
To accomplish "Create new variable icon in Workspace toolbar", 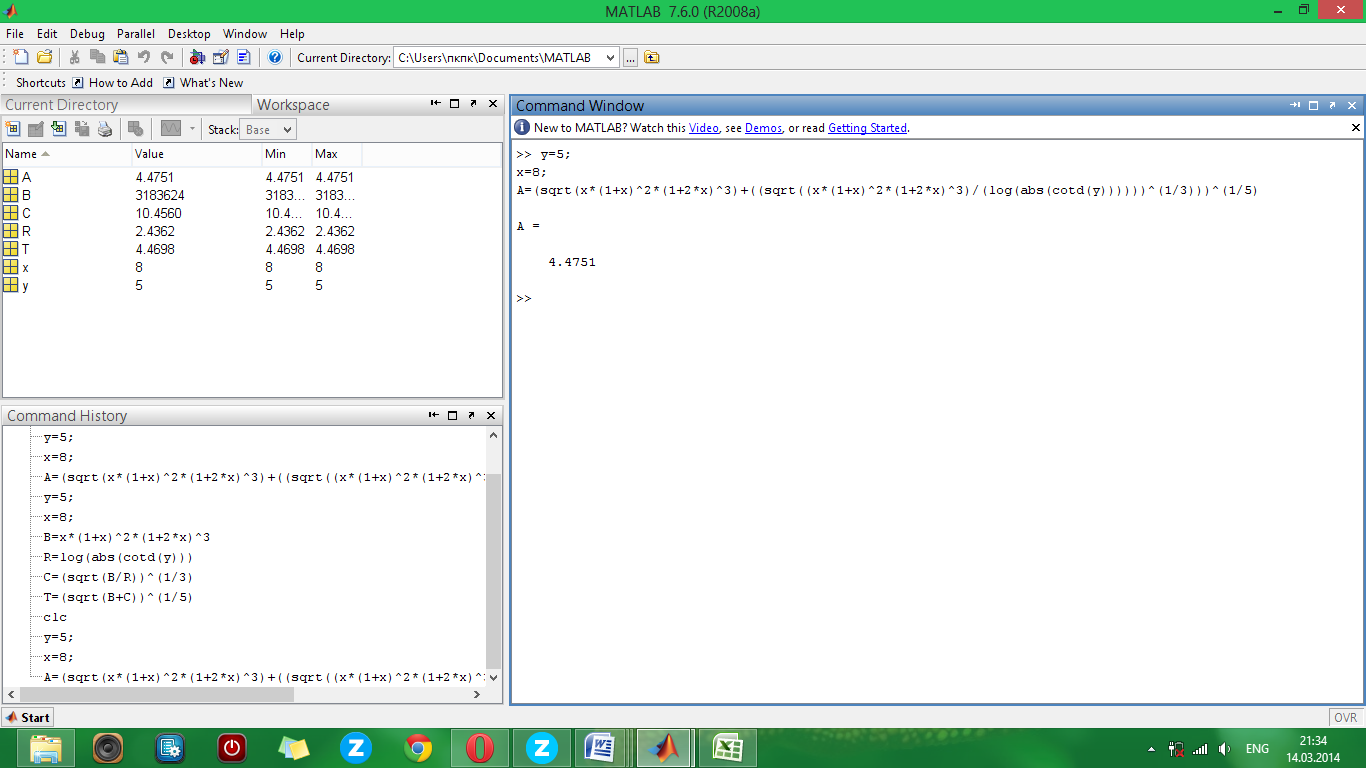I will (13, 129).
